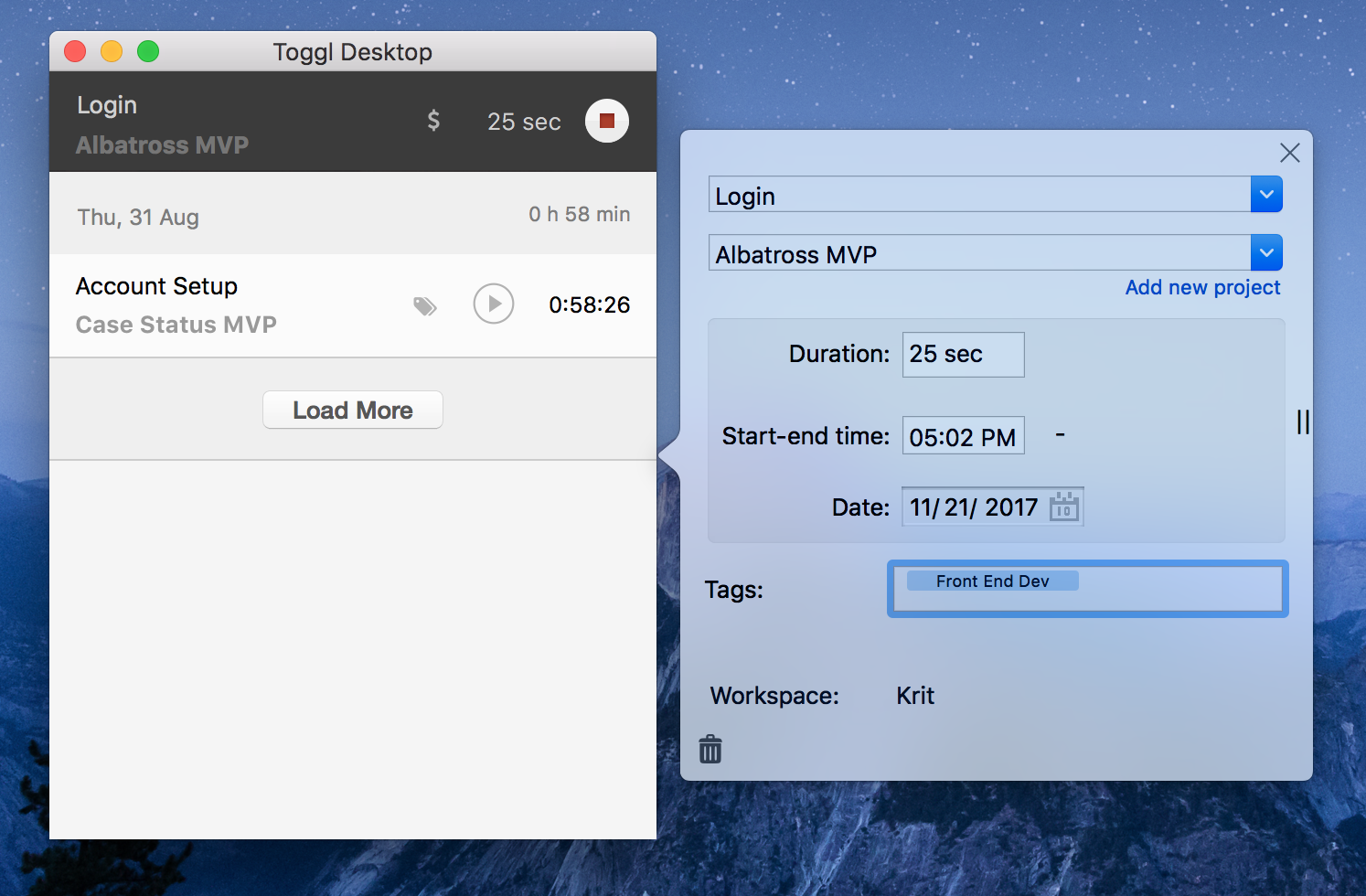Select the Front End Dev tag
Screen dimensions: 1366x896
tap(993, 581)
